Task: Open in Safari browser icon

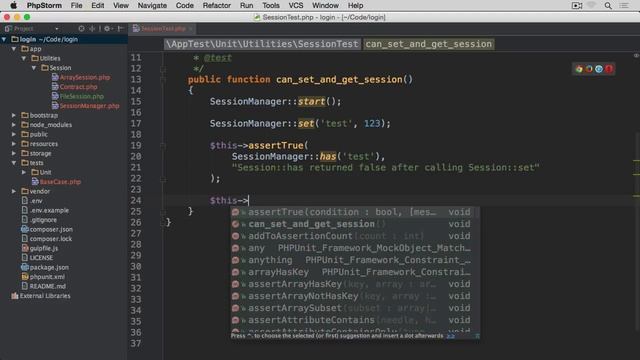Action: [x=599, y=69]
